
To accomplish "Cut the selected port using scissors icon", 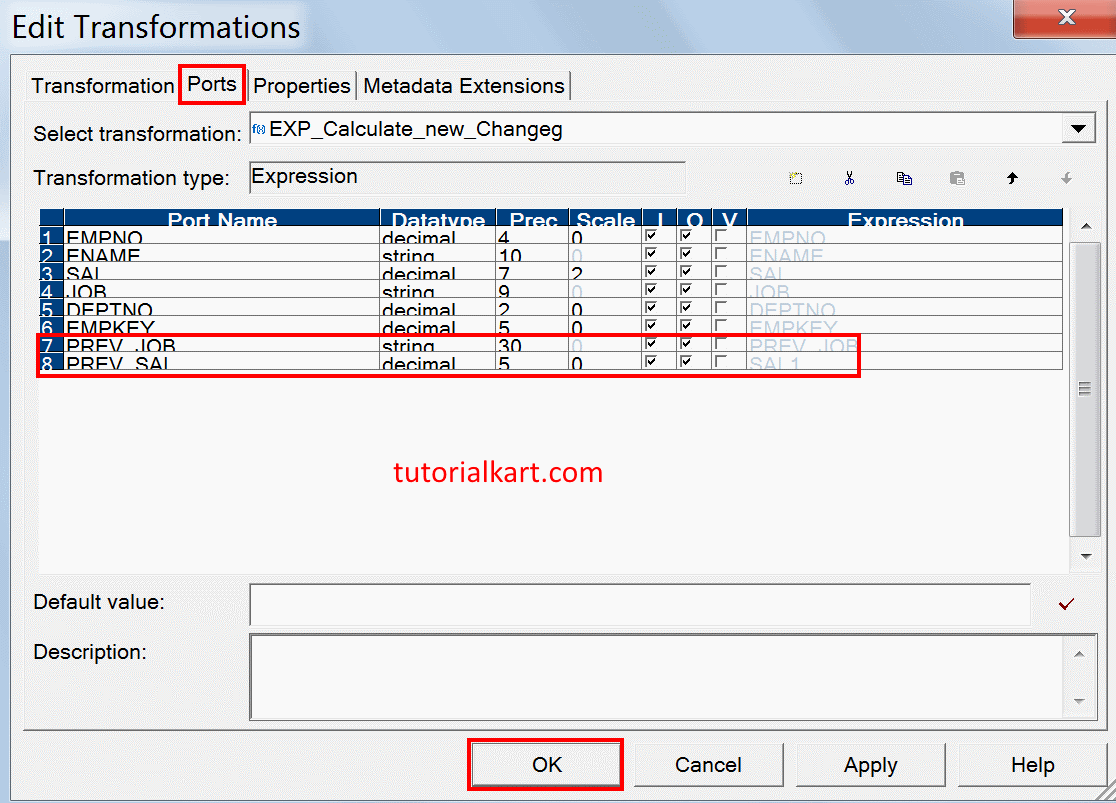I will [849, 177].
